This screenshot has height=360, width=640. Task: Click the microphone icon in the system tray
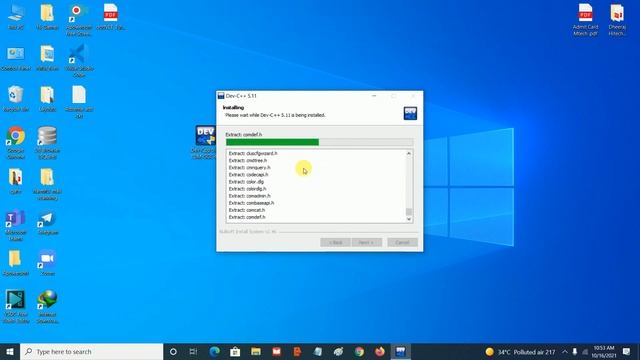click(575, 351)
